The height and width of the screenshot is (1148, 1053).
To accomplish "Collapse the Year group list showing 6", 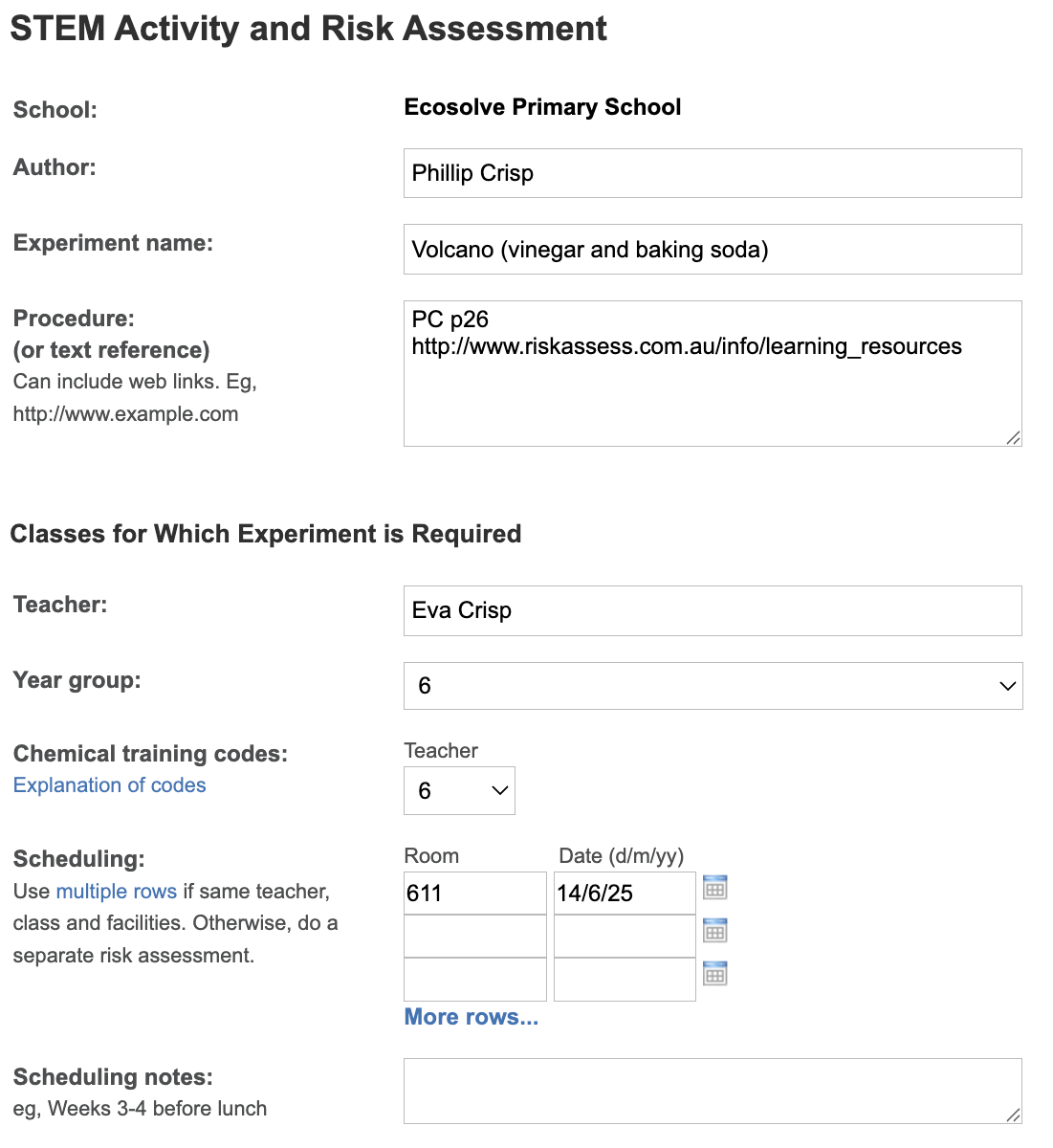I will coord(1005,686).
